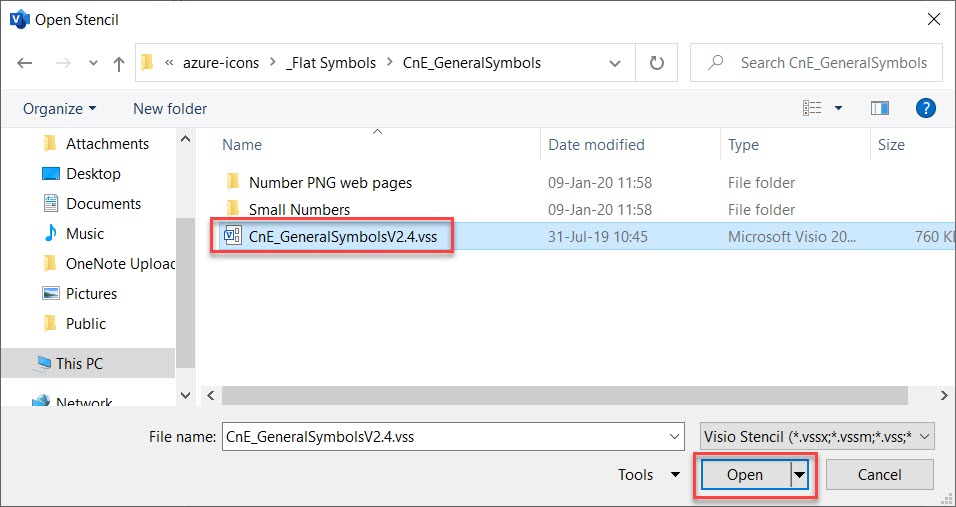
Task: Click the New folder button
Action: [170, 108]
